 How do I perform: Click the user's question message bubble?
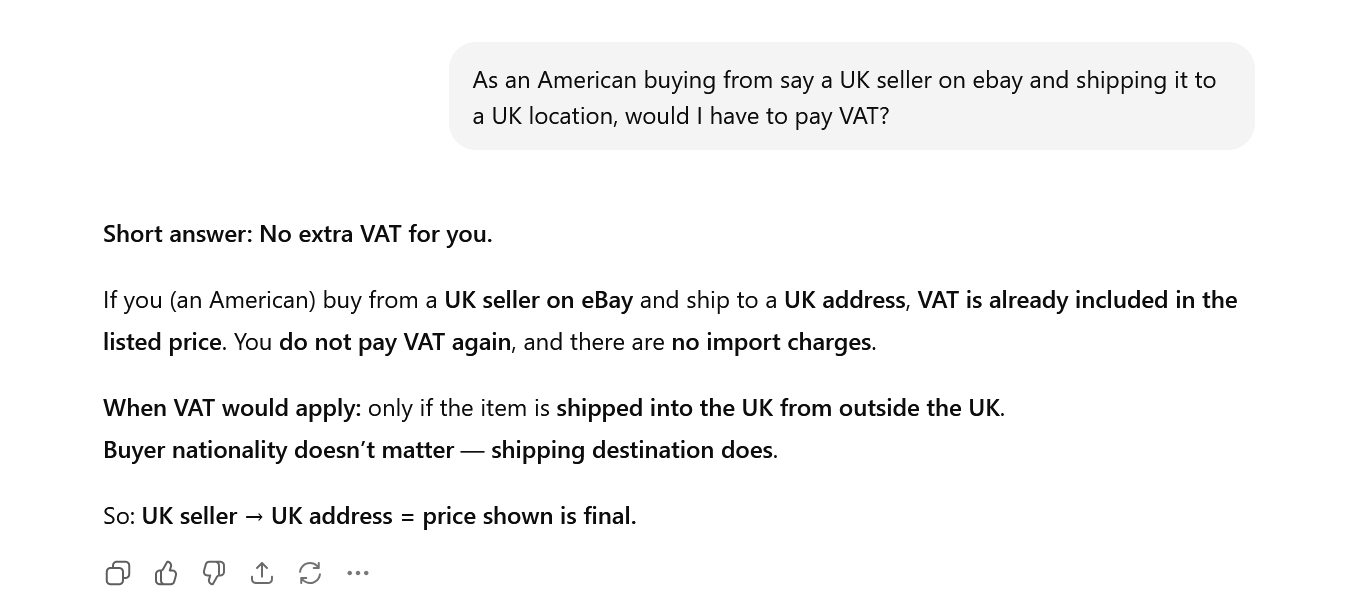point(851,97)
